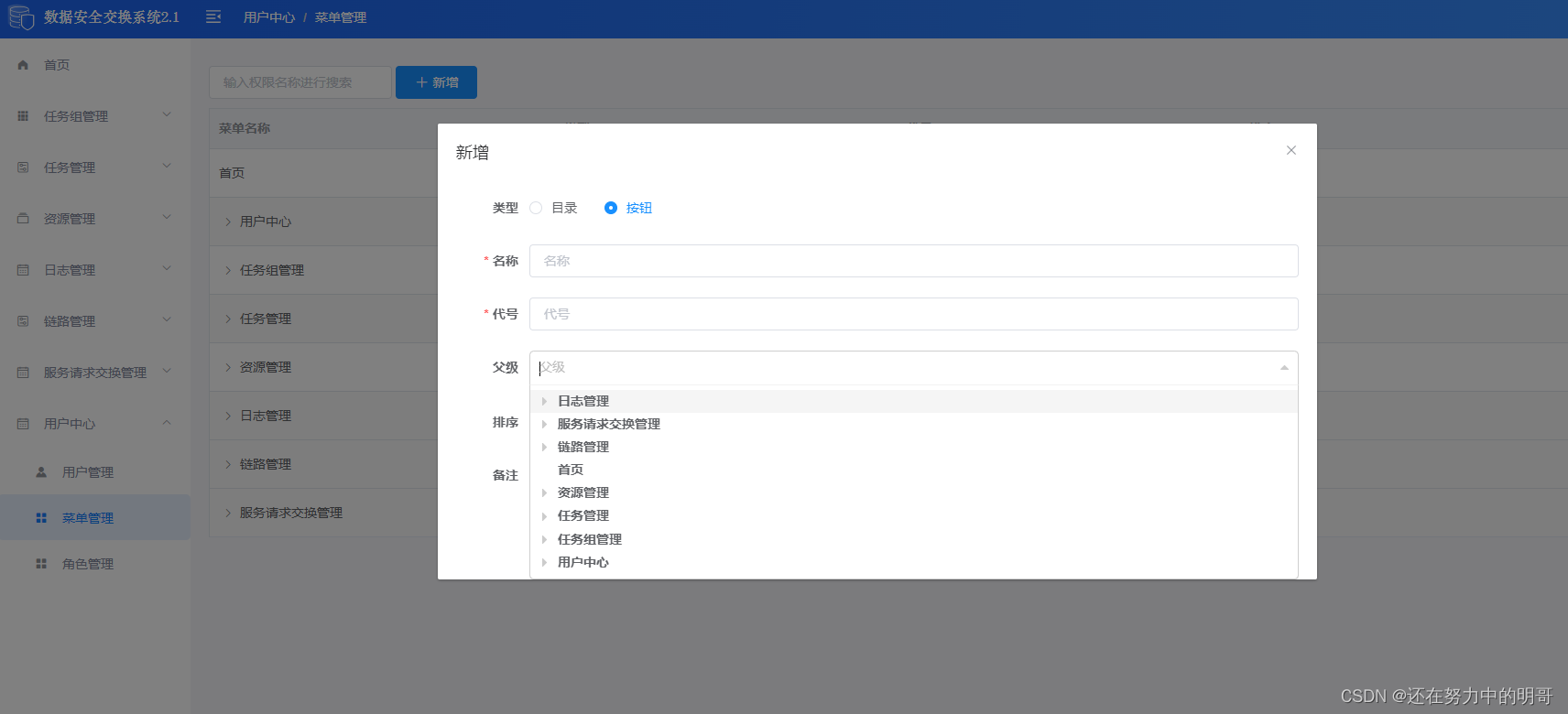The image size is (1568, 714).
Task: Expand 服务请求交换管理 row in menu table
Action: coord(228,513)
